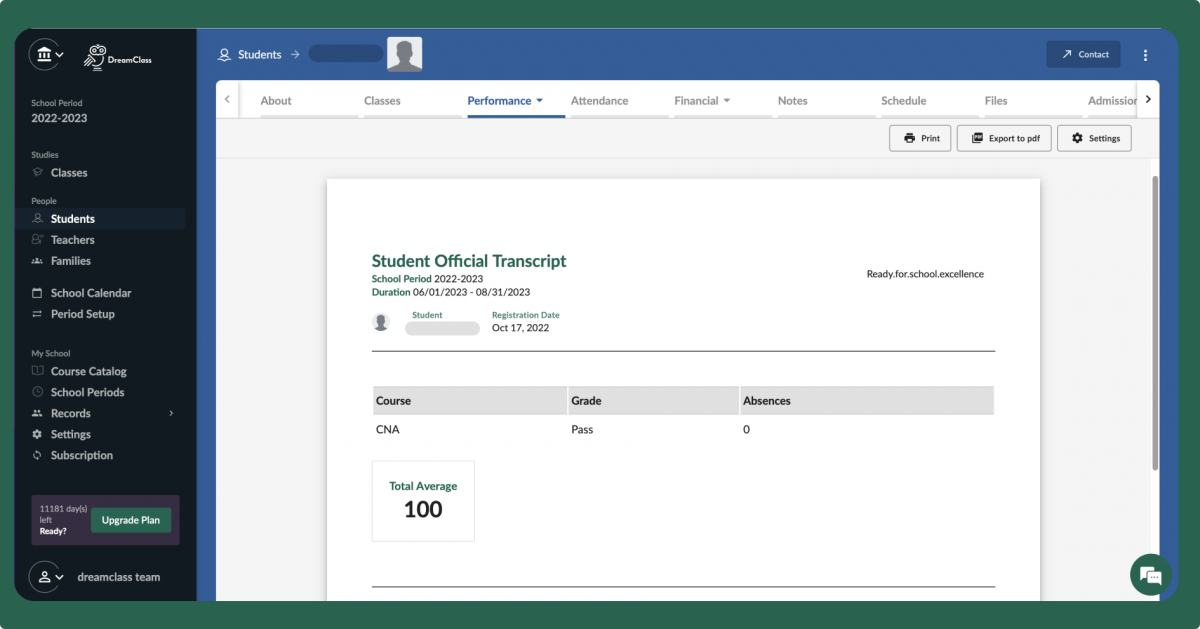1200x629 pixels.
Task: Open Subscription via the refresh icon
Action: pos(37,454)
